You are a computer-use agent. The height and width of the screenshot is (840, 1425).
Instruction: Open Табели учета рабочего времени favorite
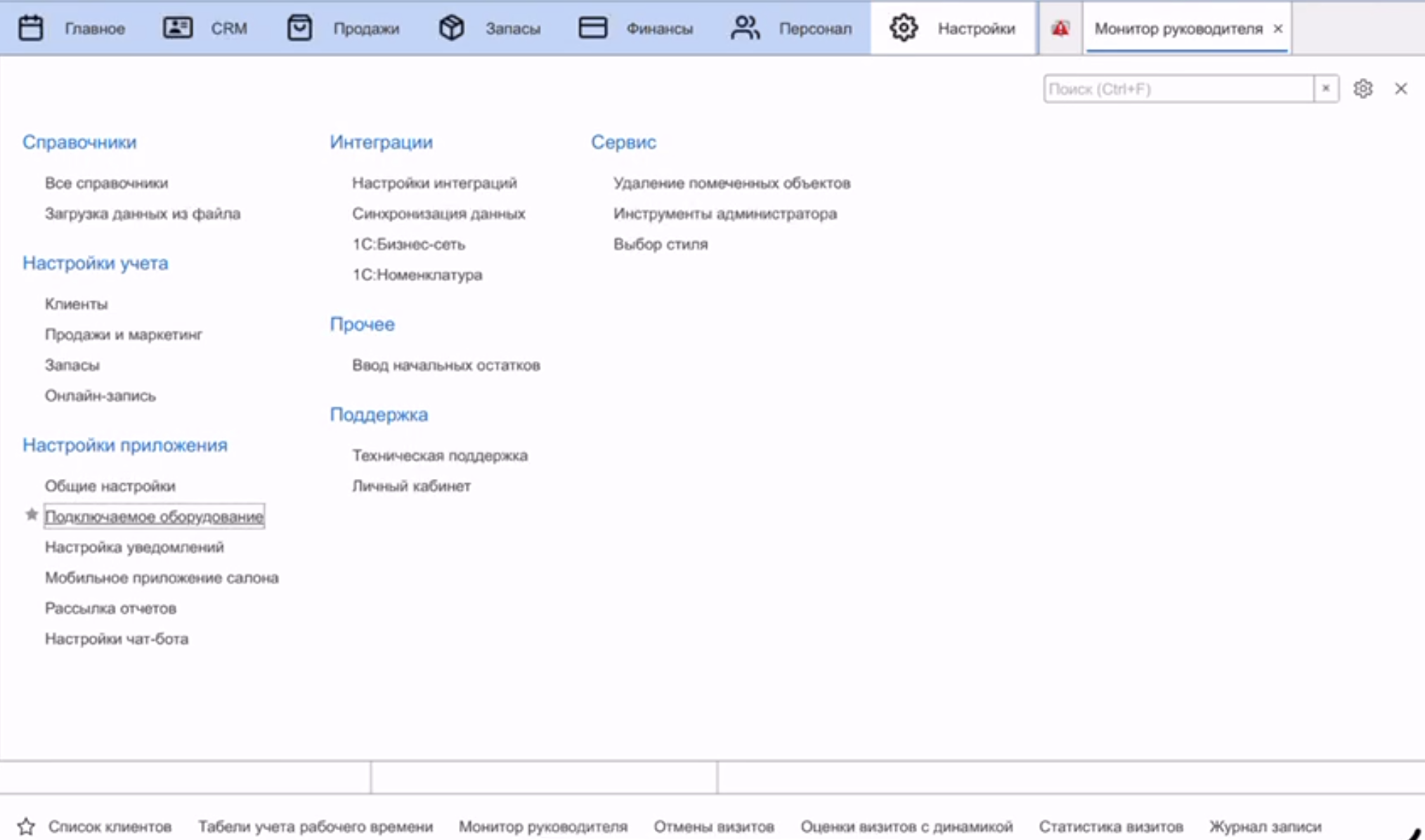315,827
